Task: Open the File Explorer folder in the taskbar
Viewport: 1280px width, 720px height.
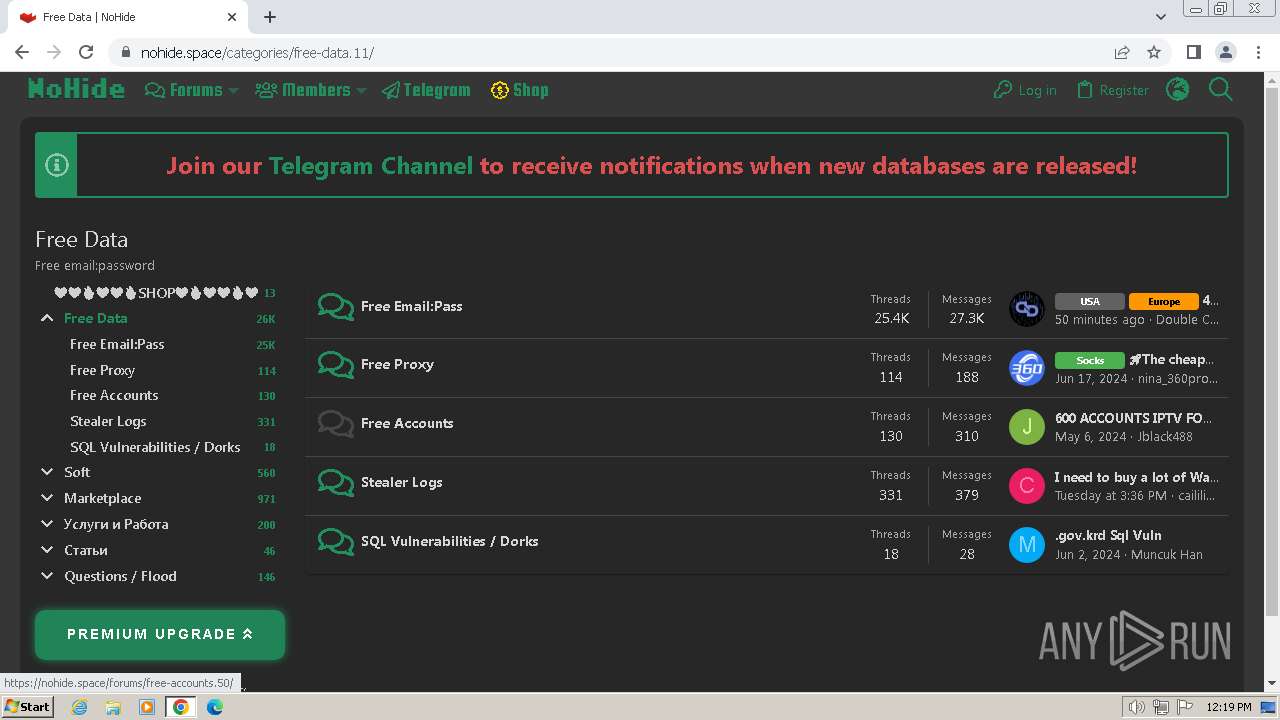Action: (x=113, y=707)
